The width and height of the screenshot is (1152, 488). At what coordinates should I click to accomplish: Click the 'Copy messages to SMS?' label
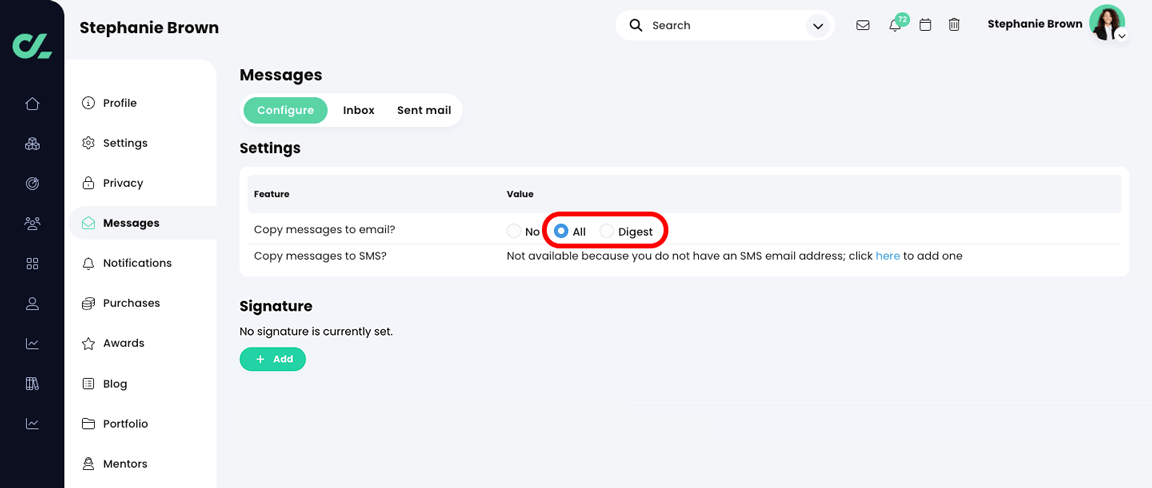[x=322, y=256]
